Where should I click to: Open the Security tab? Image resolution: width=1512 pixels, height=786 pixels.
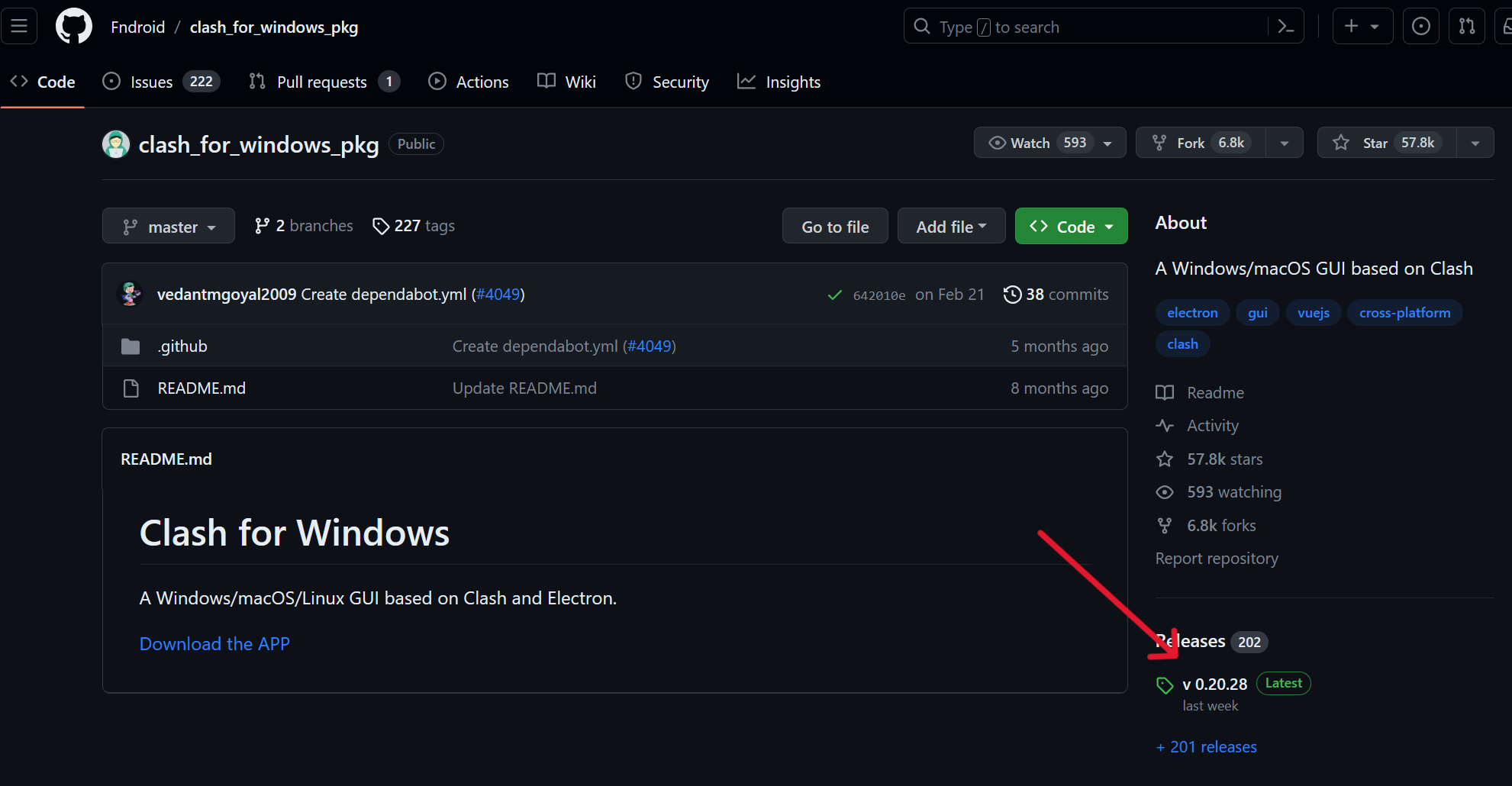(x=666, y=82)
